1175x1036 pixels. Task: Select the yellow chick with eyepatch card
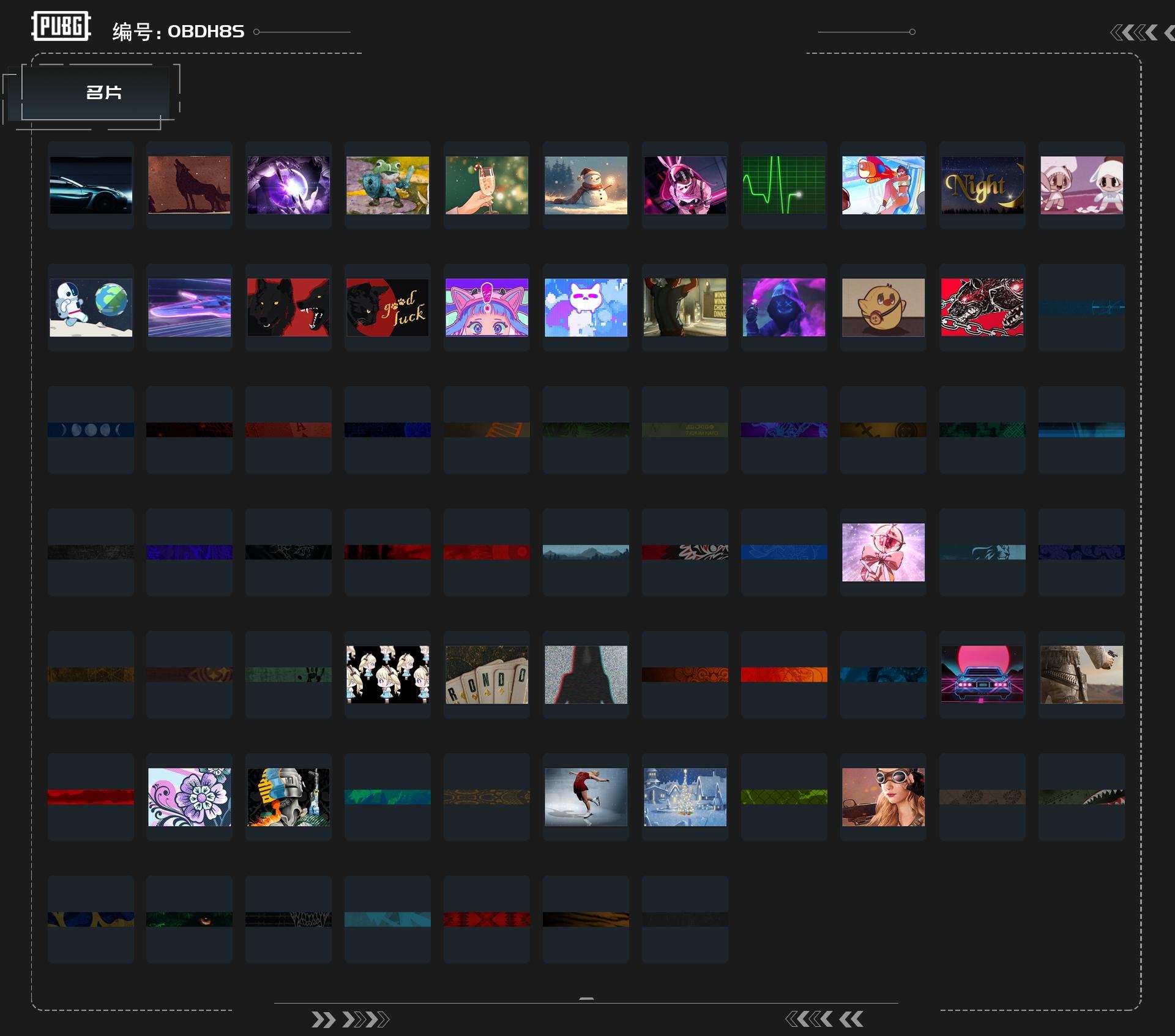tap(883, 307)
